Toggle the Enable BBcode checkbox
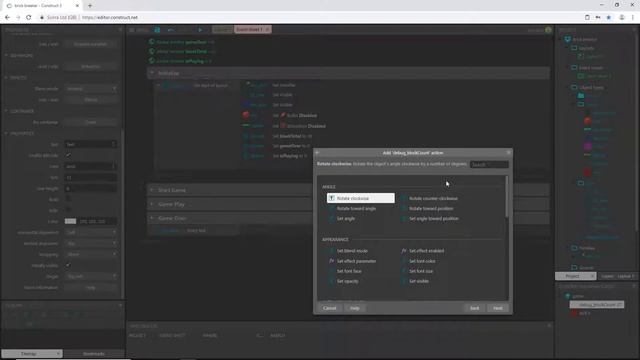The image size is (640, 360). [x=68, y=155]
